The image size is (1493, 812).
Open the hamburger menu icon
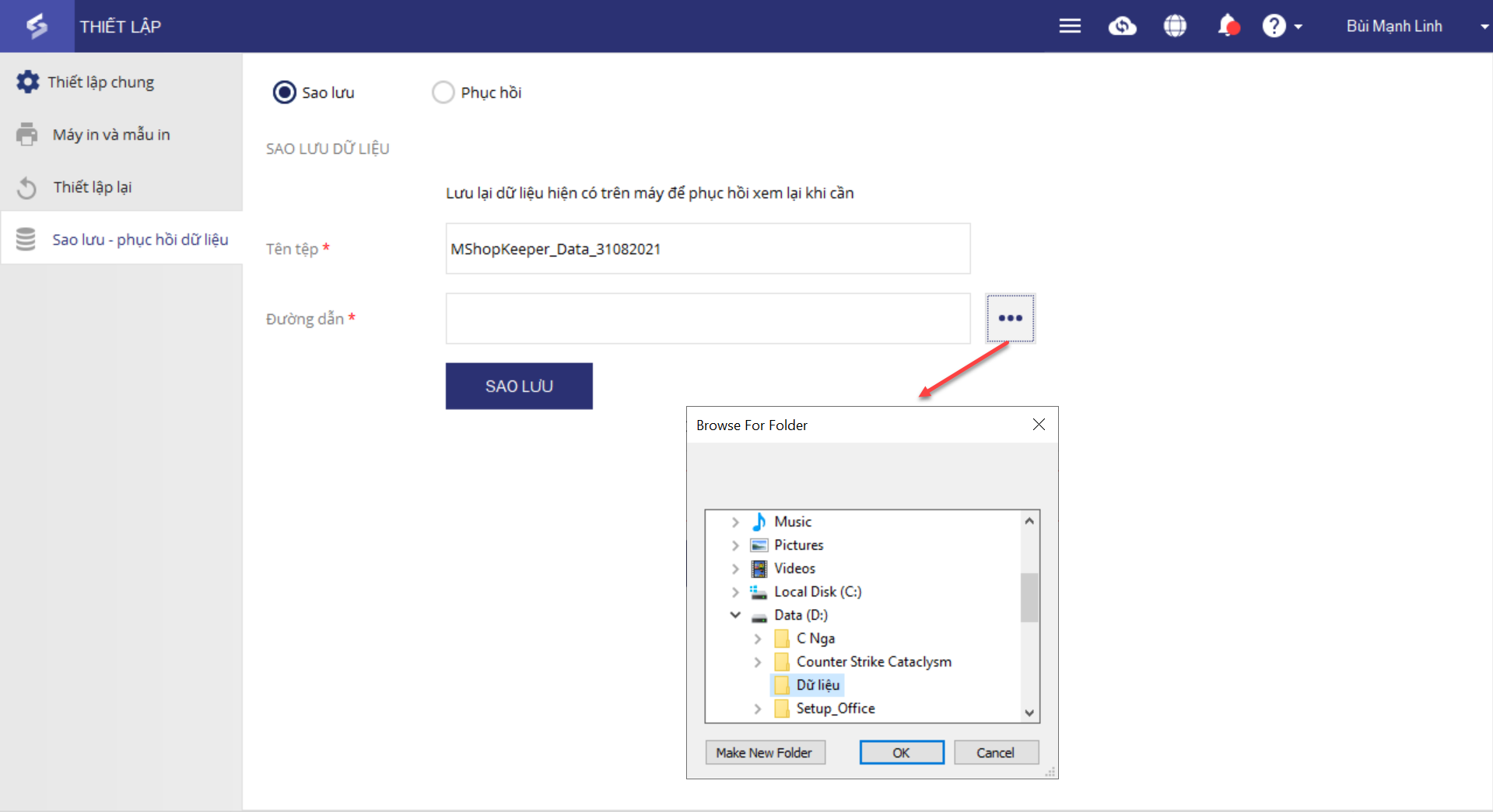point(1070,26)
